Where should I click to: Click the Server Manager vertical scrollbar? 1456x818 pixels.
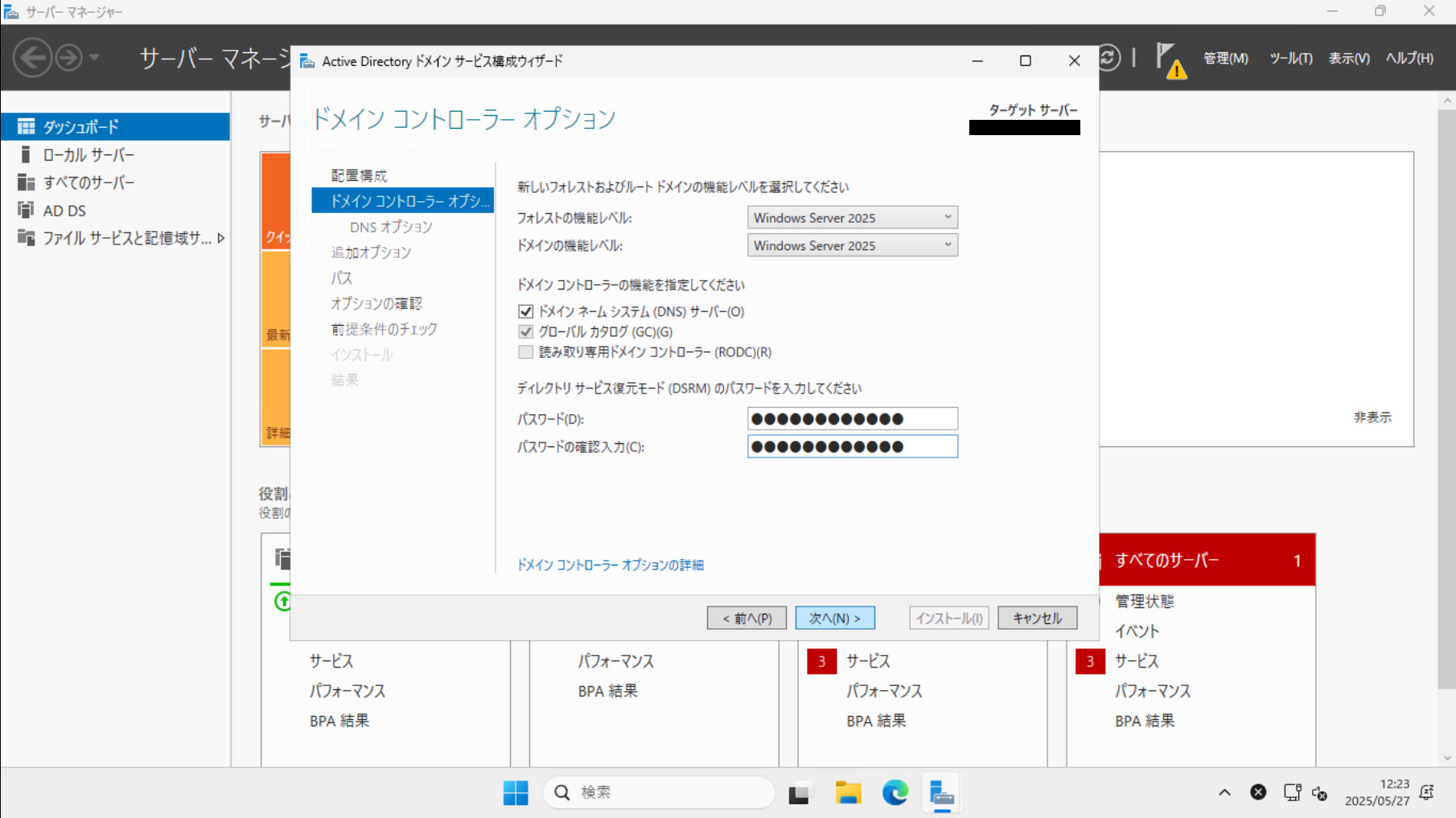pyautogui.click(x=1446, y=399)
